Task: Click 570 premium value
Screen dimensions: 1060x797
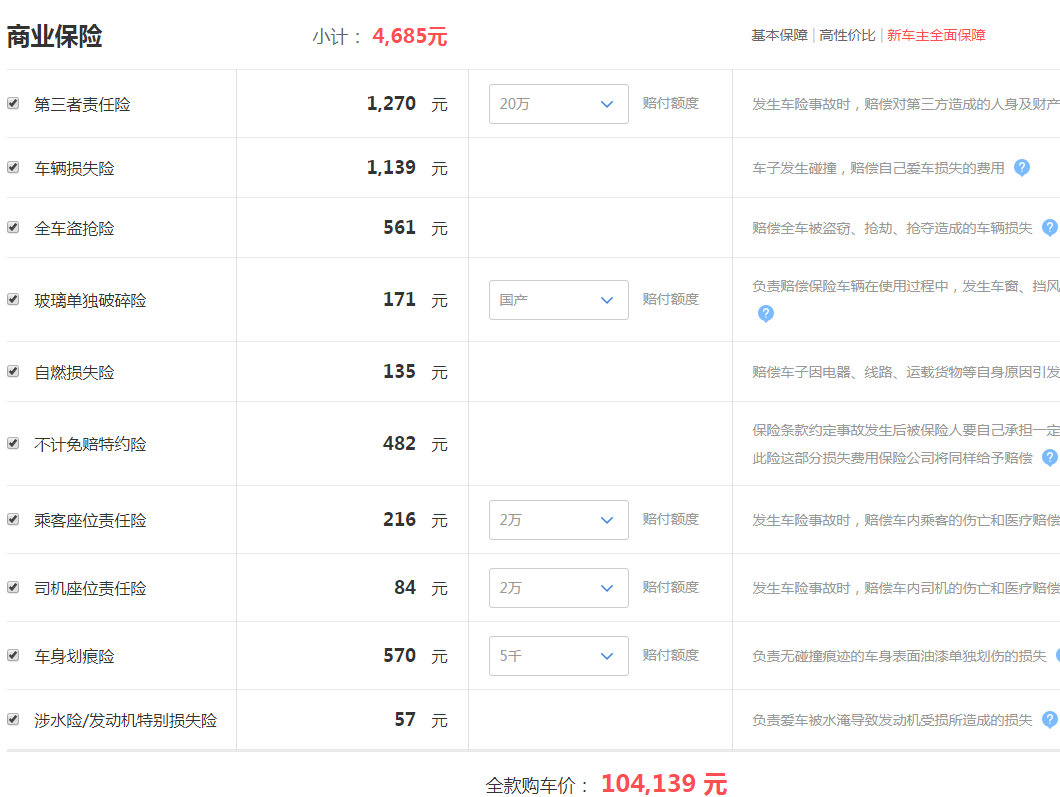Action: (x=400, y=655)
